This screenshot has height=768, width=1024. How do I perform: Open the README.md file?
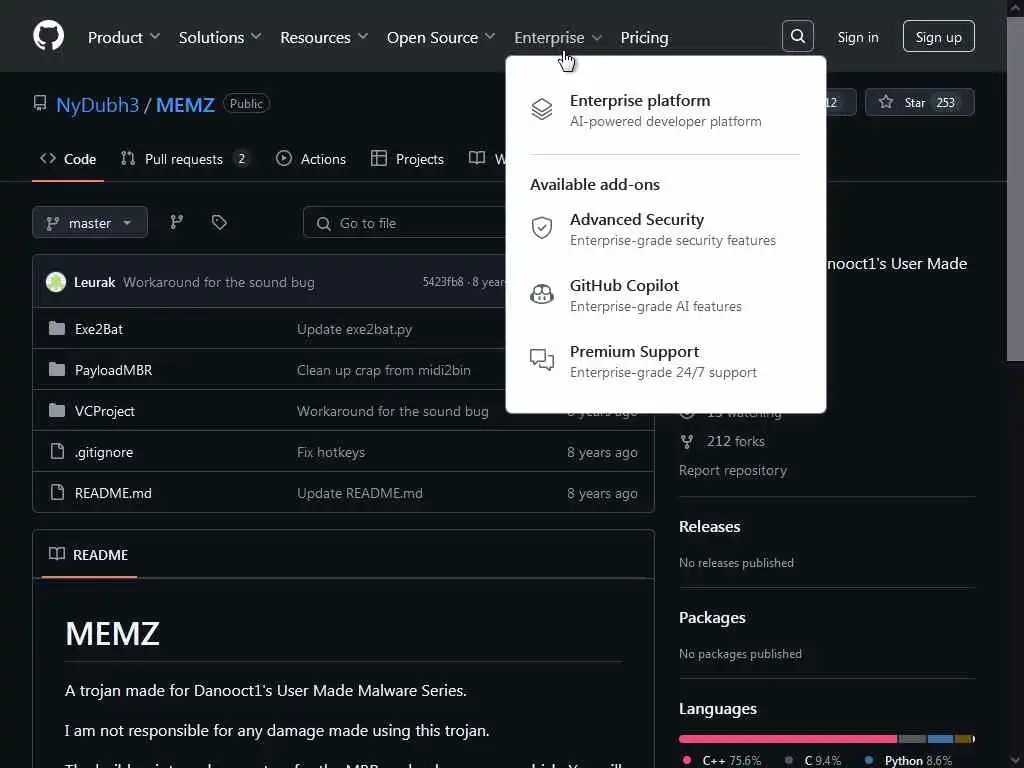coord(113,494)
